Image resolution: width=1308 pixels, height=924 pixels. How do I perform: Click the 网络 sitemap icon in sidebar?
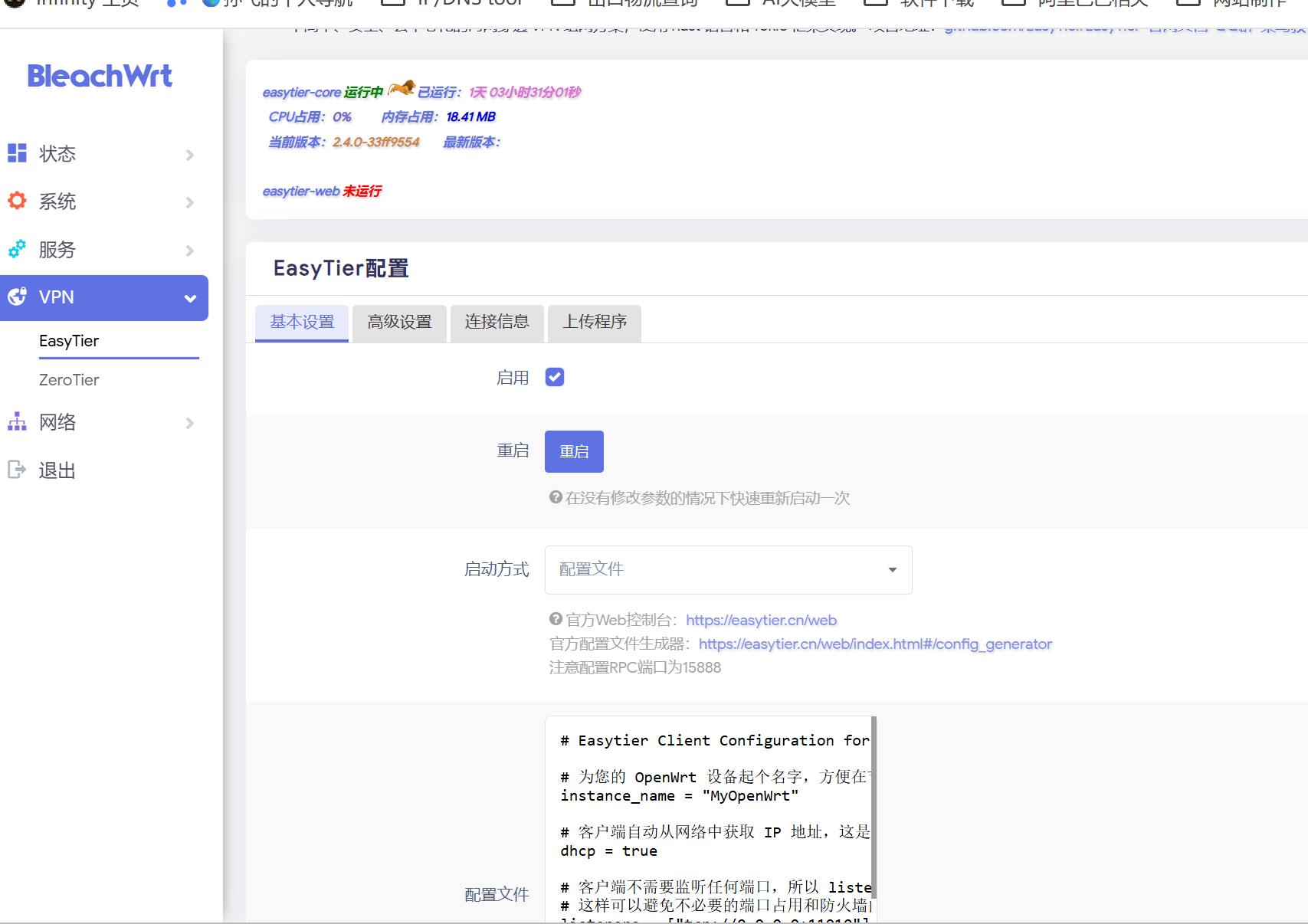[x=17, y=421]
